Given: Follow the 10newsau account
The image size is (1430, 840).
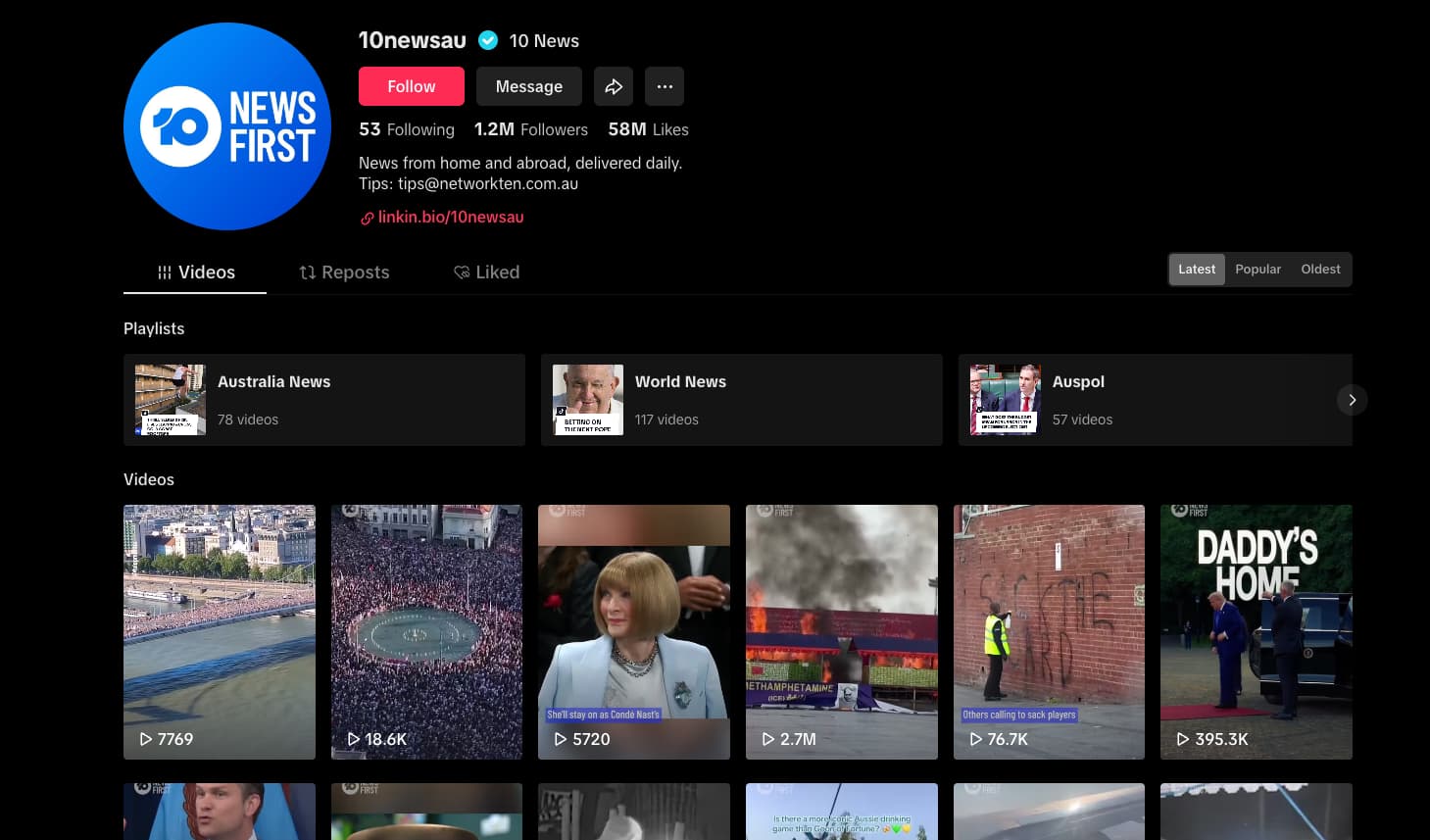Looking at the screenshot, I should click(x=412, y=86).
